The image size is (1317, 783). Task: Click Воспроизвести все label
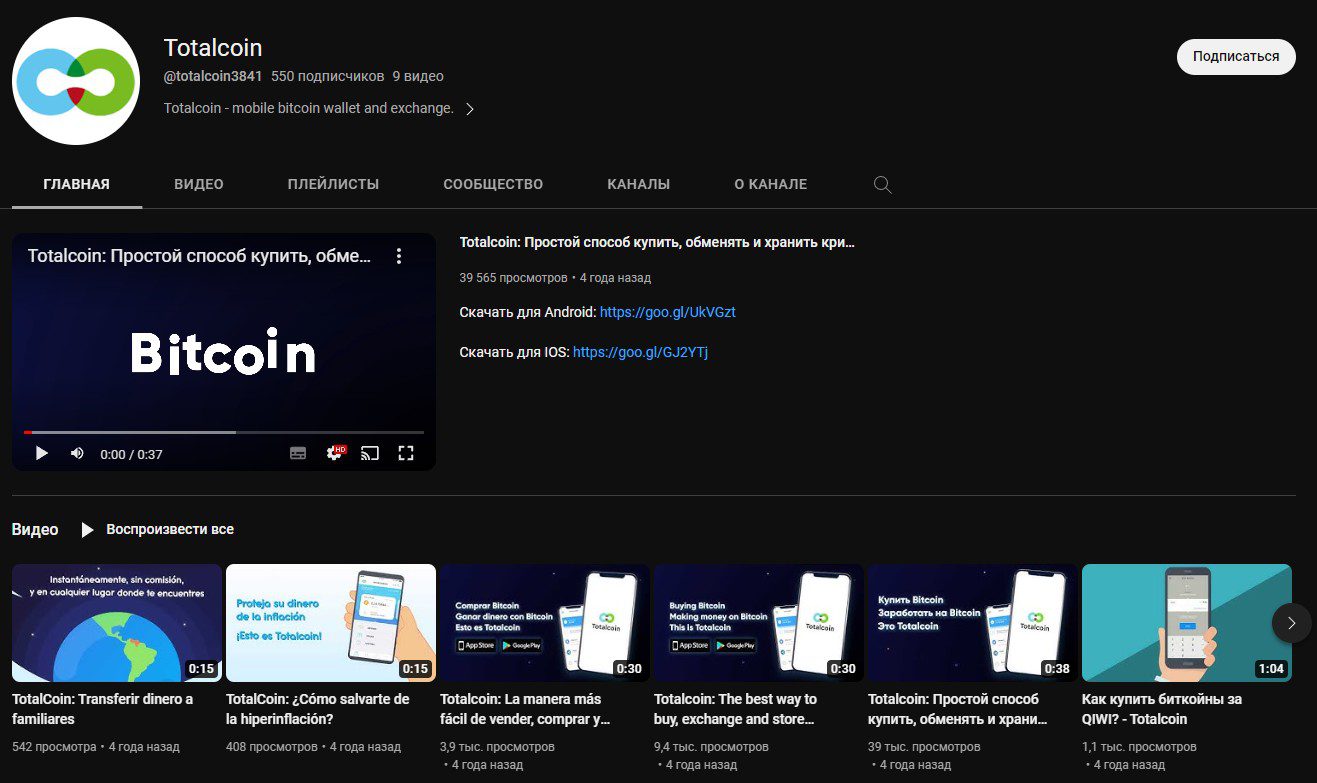170,529
